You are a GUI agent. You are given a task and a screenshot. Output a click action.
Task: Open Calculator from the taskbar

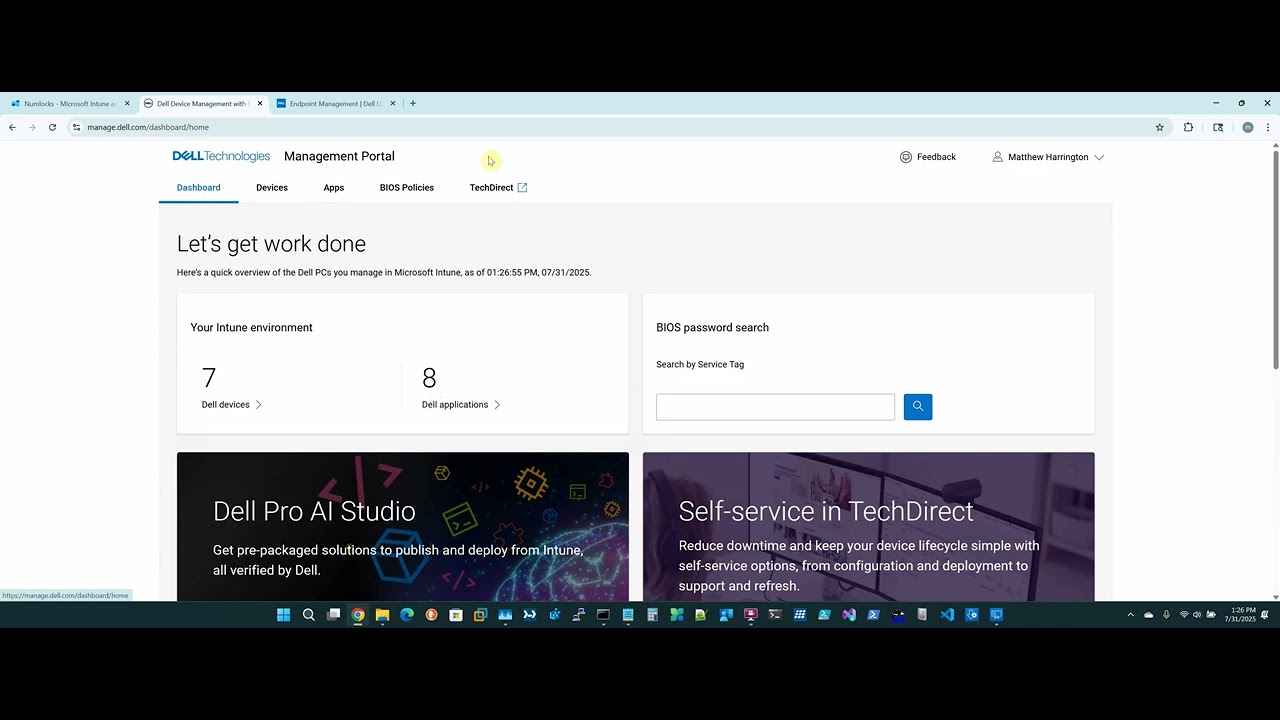(x=652, y=615)
